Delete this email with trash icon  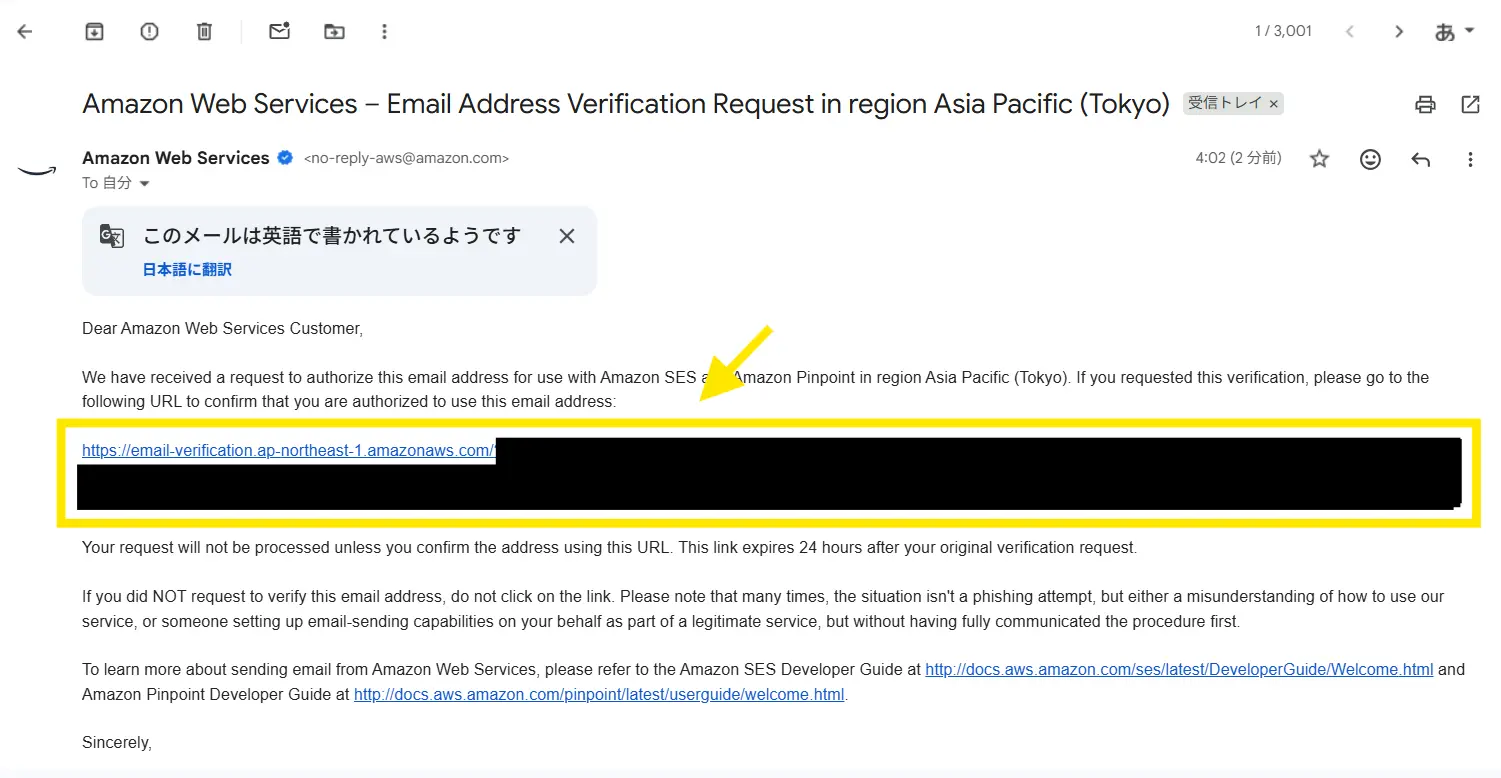click(204, 32)
